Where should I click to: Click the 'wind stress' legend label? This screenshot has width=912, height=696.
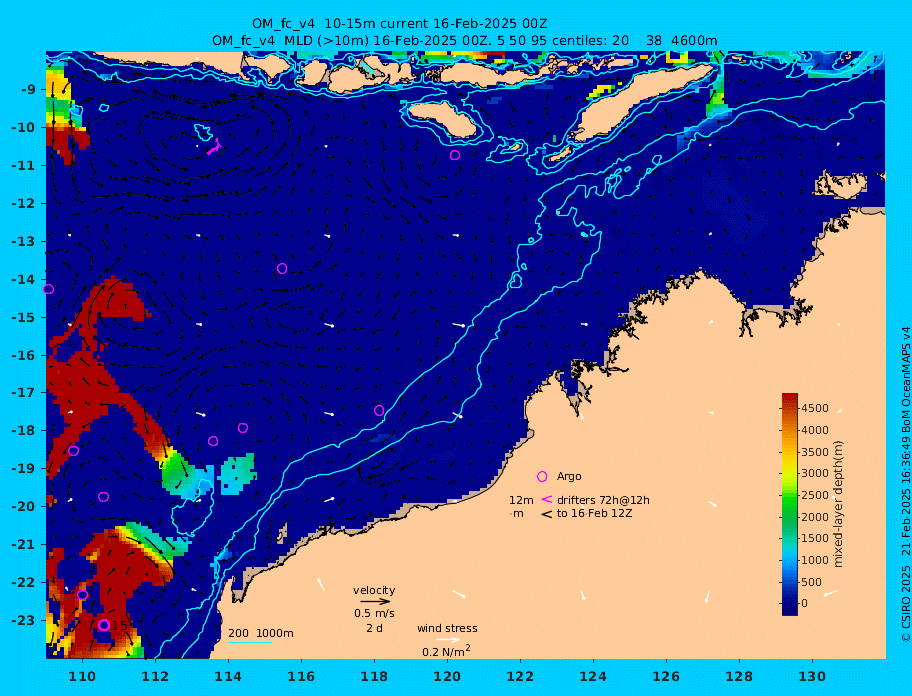[447, 629]
